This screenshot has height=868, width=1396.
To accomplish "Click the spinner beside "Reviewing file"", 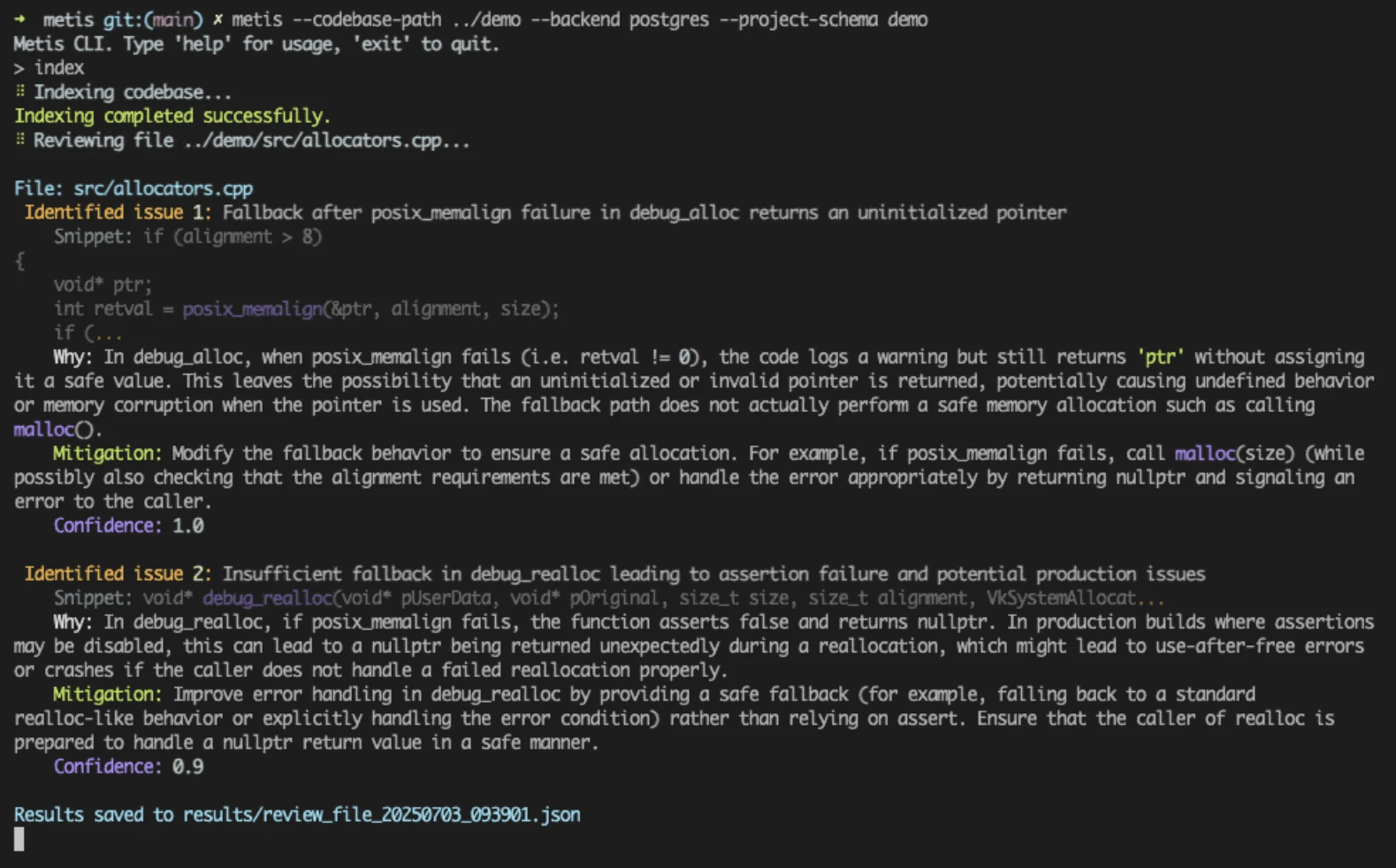I will coord(20,140).
